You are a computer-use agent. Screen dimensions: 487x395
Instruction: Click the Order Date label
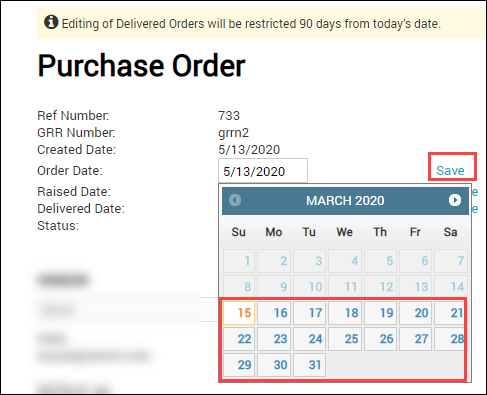[x=70, y=171]
